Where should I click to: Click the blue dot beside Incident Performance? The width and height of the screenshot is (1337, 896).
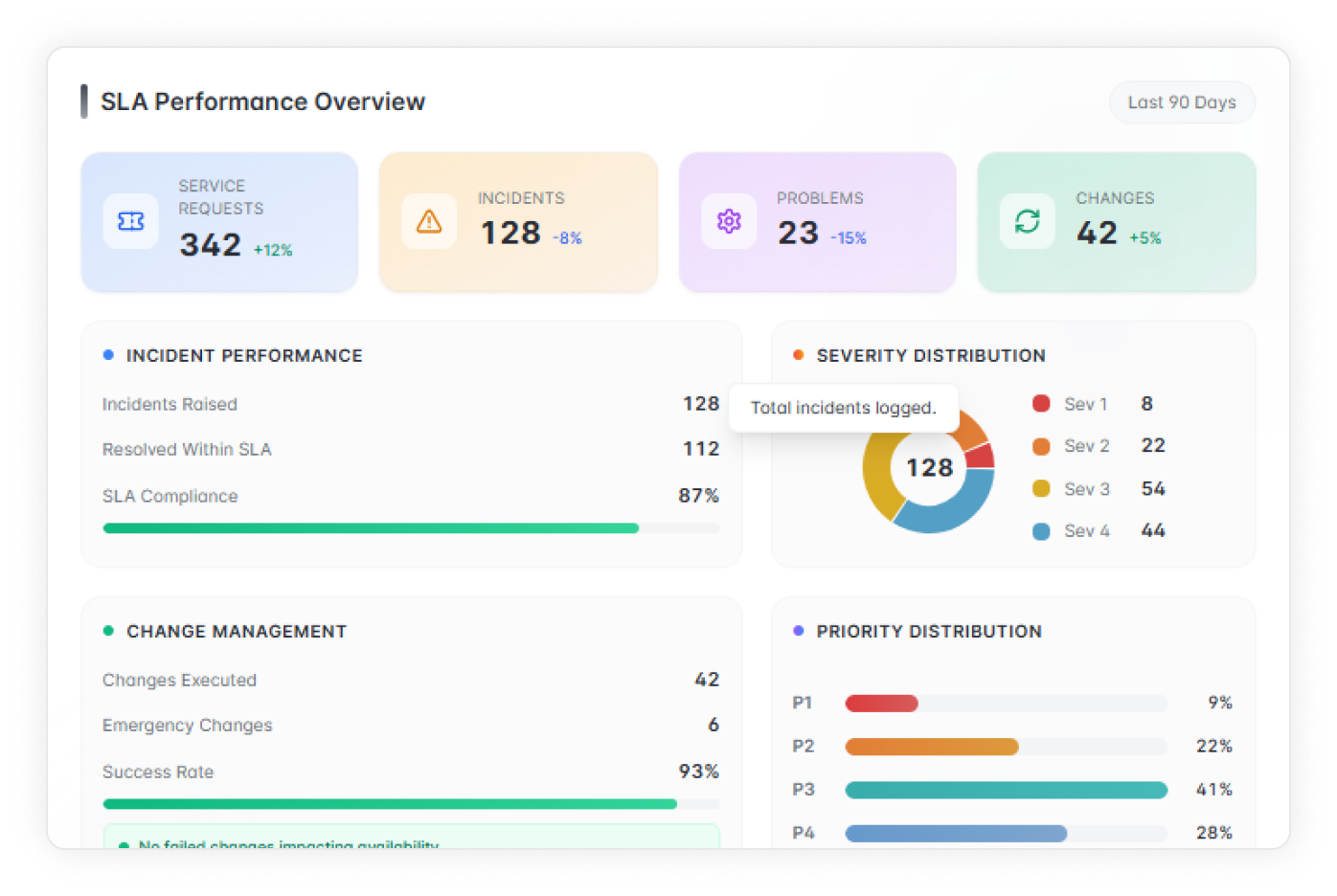[x=108, y=355]
